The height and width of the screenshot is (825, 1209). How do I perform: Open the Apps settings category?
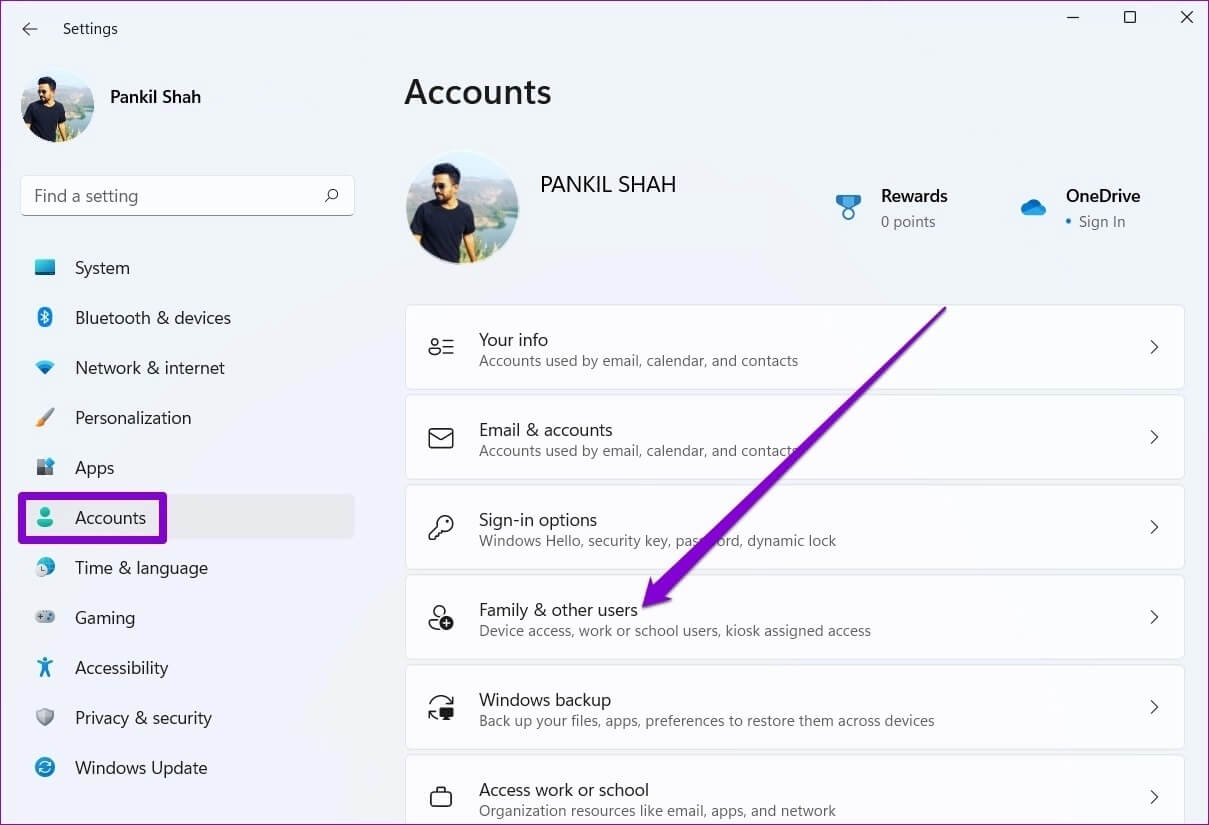95,468
